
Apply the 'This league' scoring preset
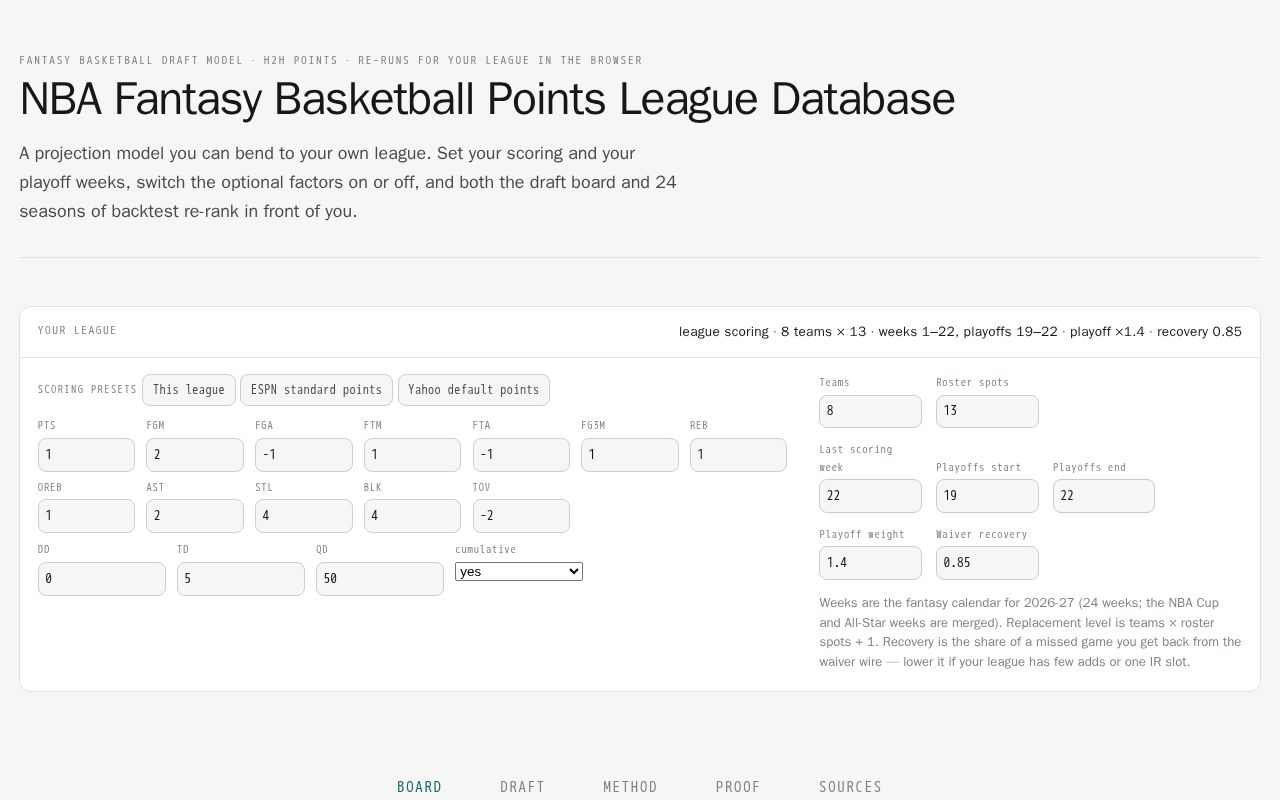point(189,390)
